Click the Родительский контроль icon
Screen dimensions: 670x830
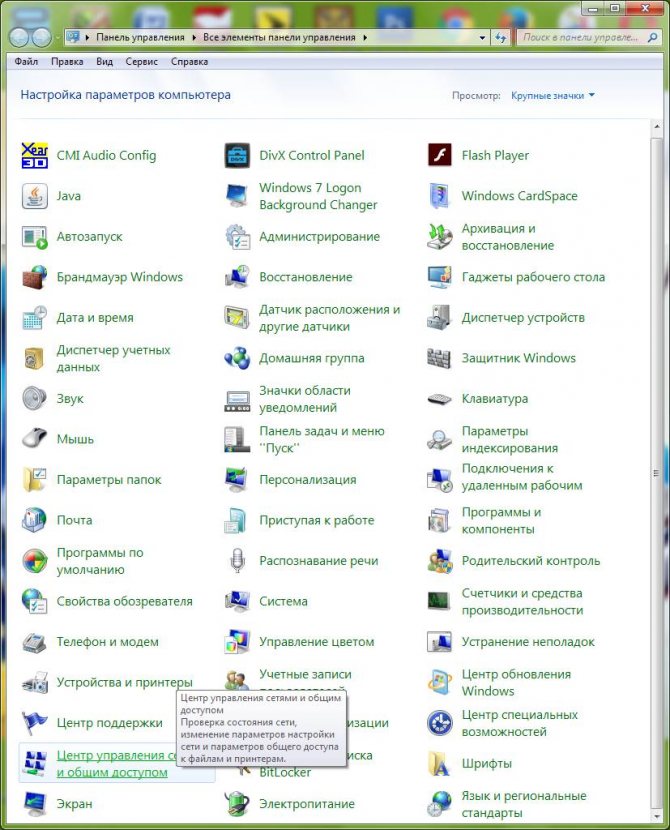pyautogui.click(x=439, y=561)
